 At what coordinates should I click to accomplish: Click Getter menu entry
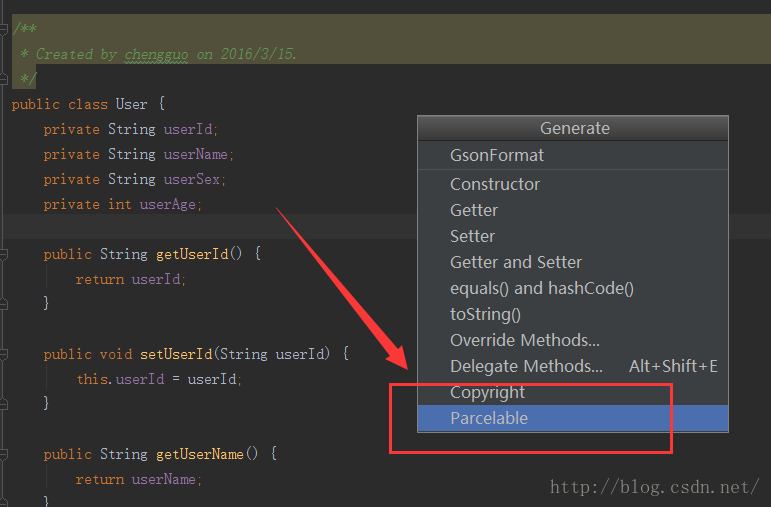573,210
